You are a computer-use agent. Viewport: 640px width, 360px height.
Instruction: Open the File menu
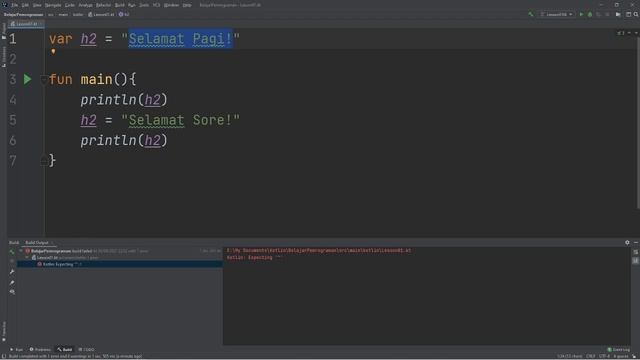pyautogui.click(x=14, y=5)
